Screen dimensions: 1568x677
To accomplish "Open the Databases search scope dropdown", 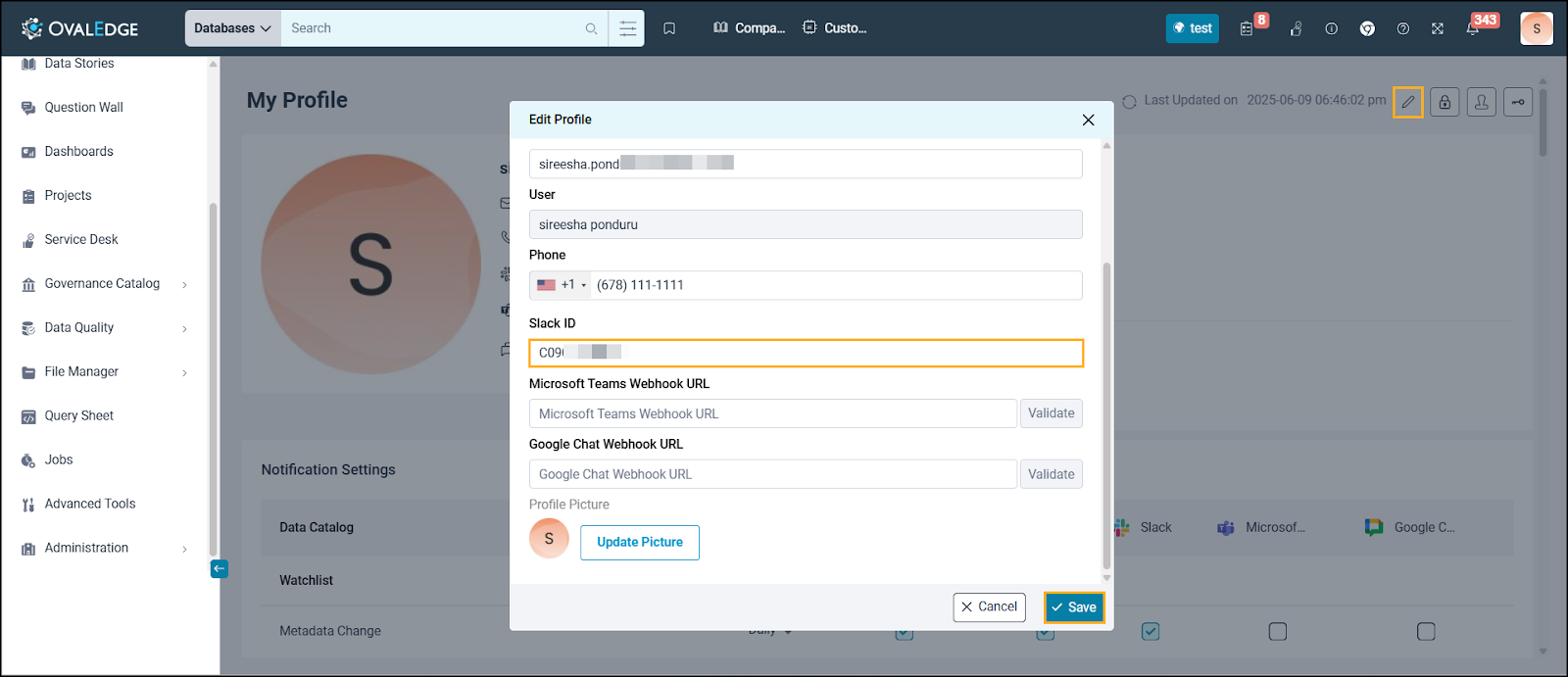I will (232, 28).
